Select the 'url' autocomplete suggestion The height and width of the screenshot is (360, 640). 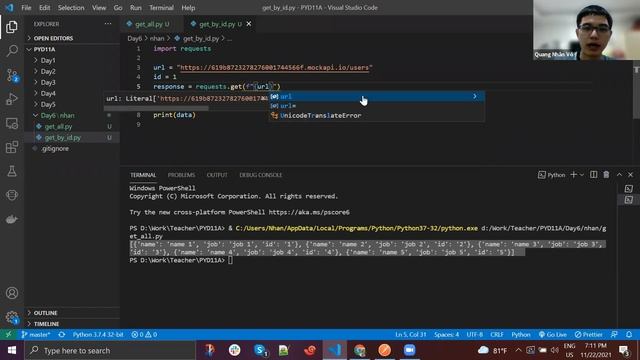pos(376,96)
